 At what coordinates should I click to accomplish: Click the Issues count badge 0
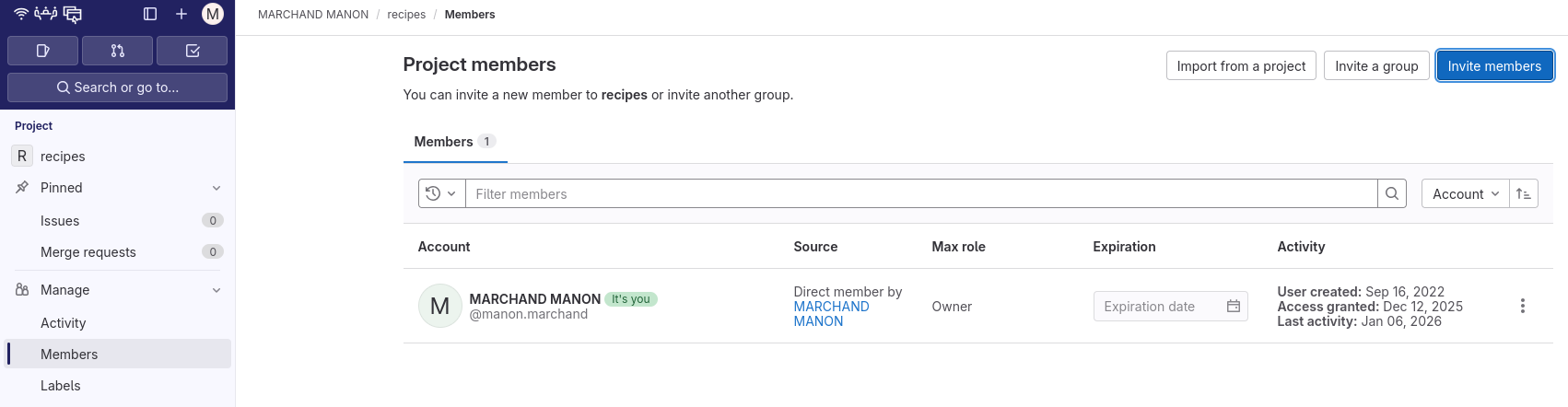213,220
